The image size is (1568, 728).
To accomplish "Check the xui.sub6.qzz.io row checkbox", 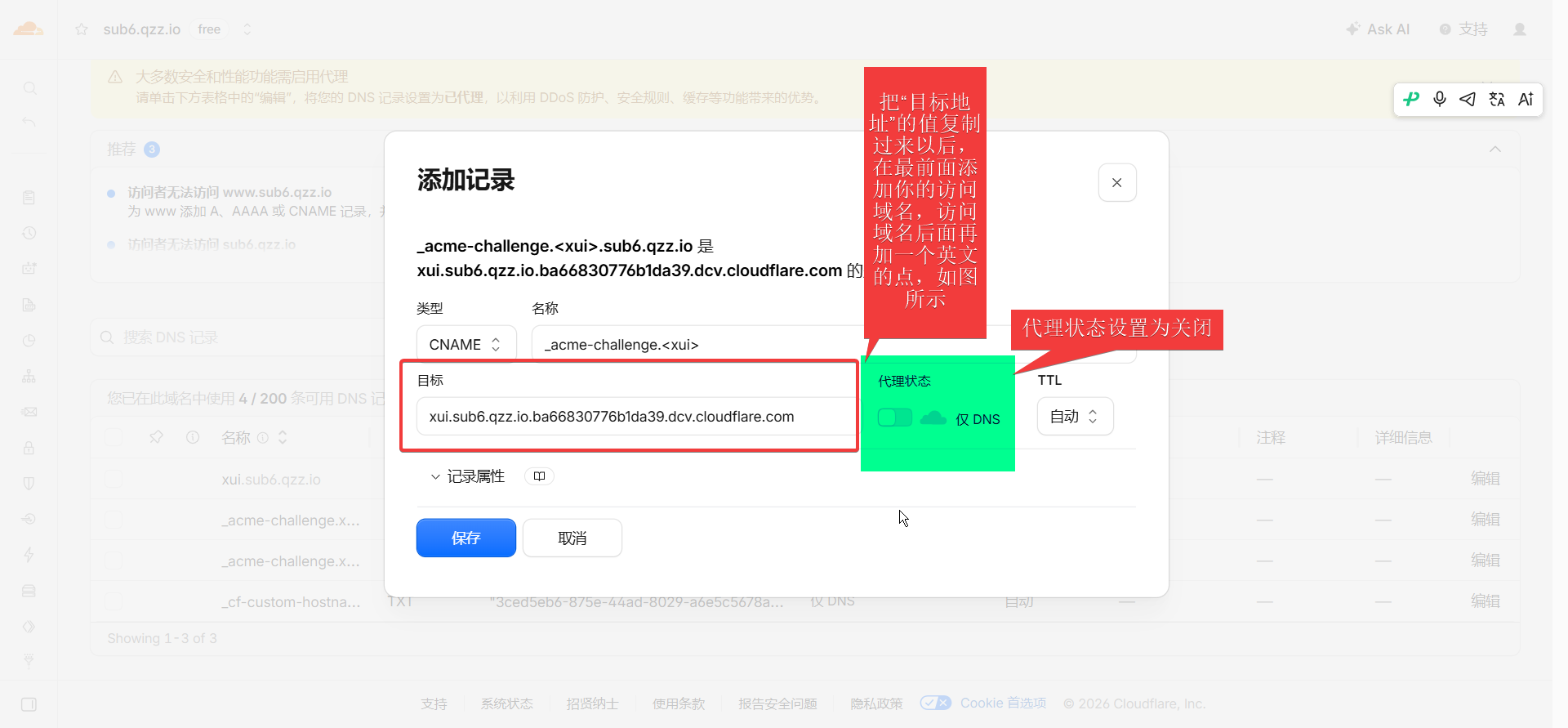I will (114, 479).
